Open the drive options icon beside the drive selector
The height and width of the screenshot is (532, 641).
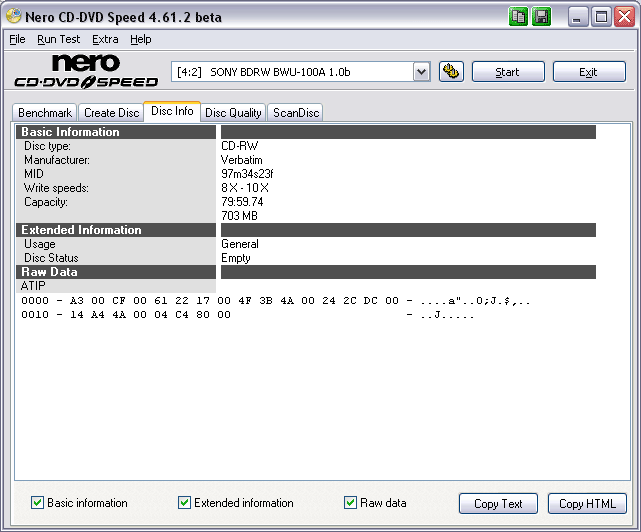click(451, 72)
